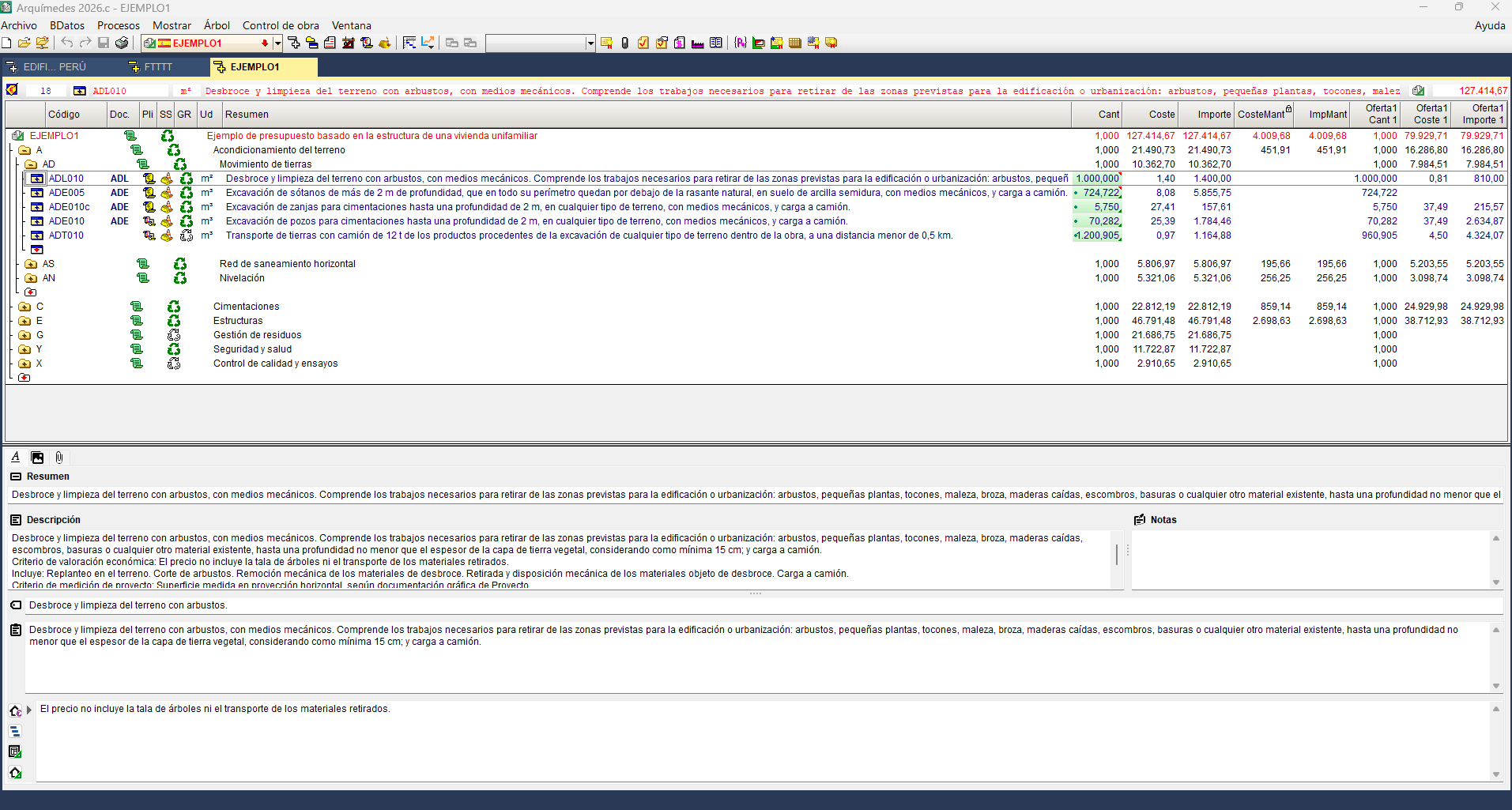Click the paperclip attachments icon

click(59, 458)
